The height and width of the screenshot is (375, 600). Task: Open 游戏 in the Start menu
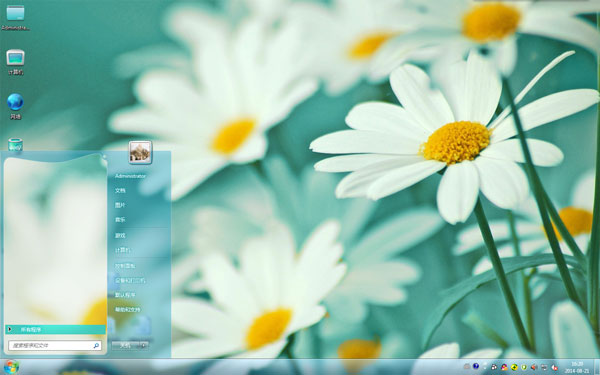click(120, 236)
